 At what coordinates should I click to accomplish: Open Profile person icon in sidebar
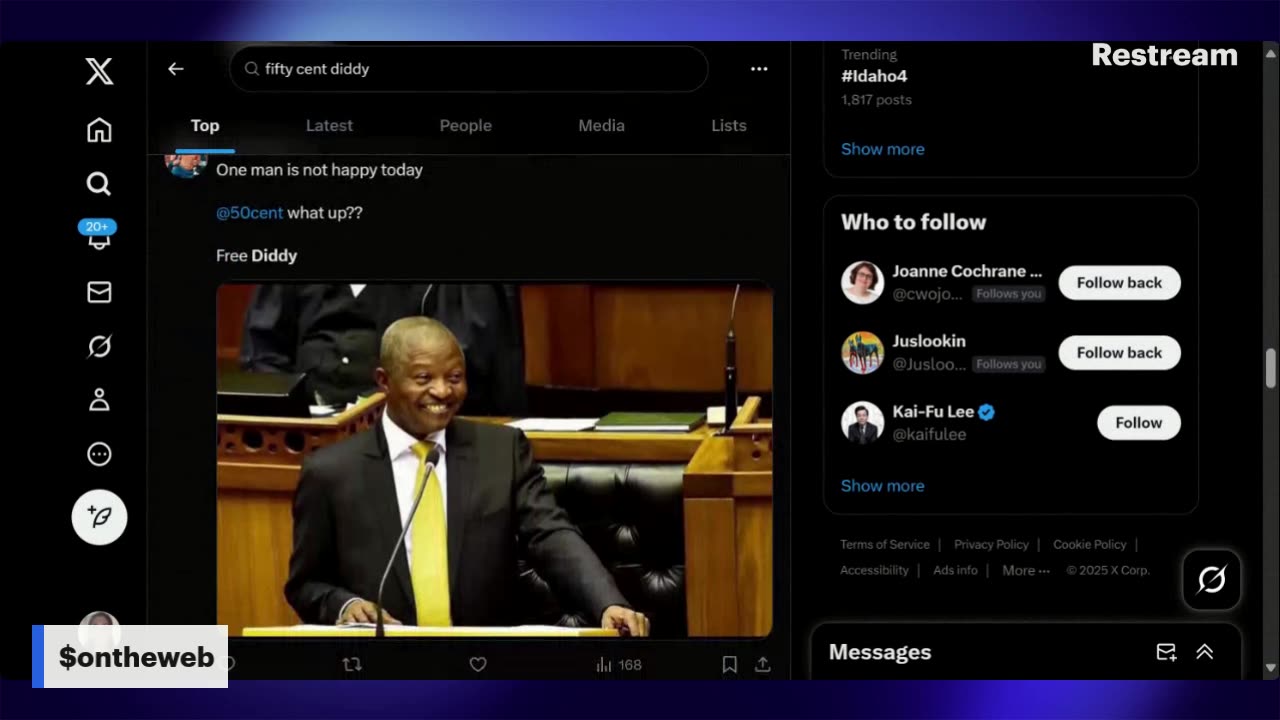tap(99, 400)
